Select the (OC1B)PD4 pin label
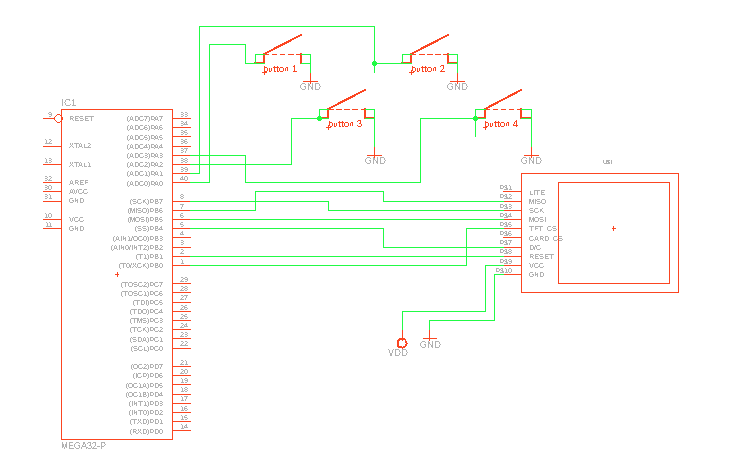Screen dimensions: 750x476 pyautogui.click(x=144, y=395)
